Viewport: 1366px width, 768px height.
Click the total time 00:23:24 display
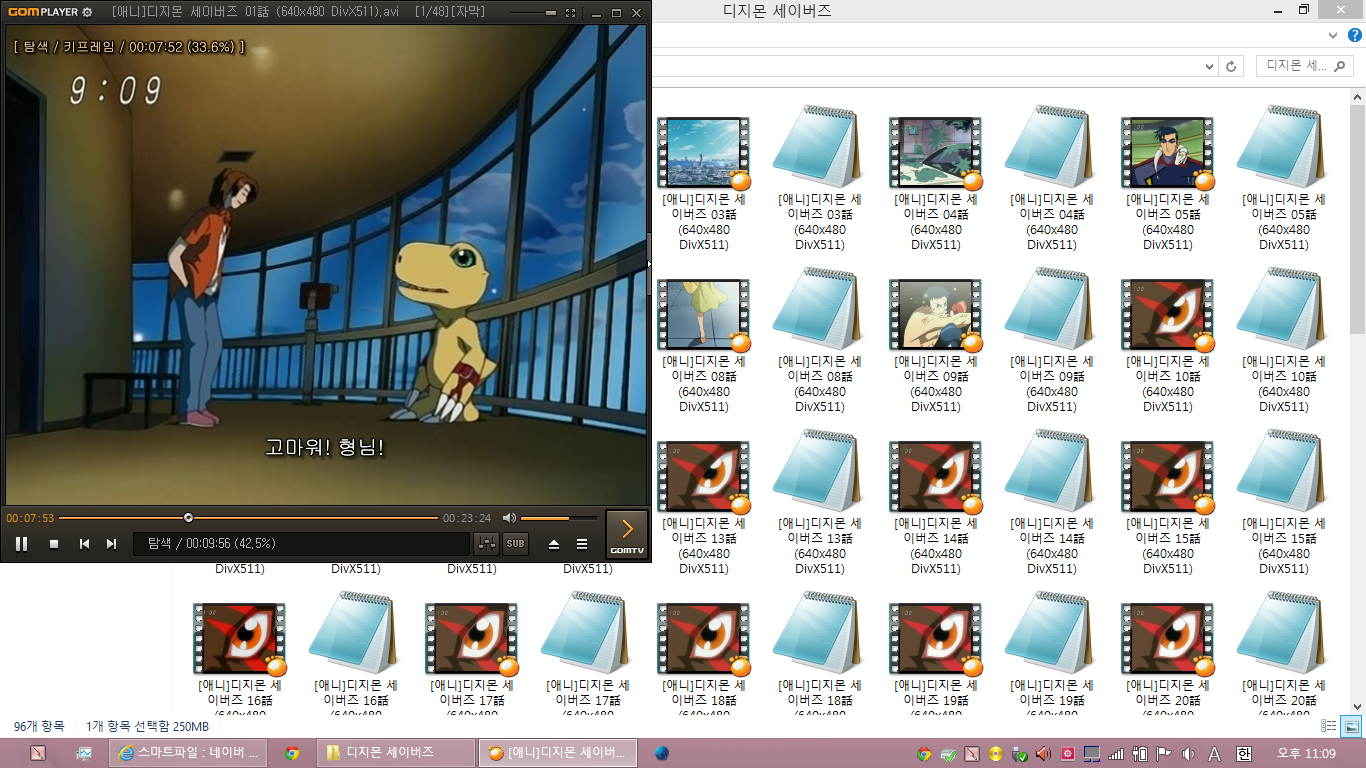click(467, 518)
